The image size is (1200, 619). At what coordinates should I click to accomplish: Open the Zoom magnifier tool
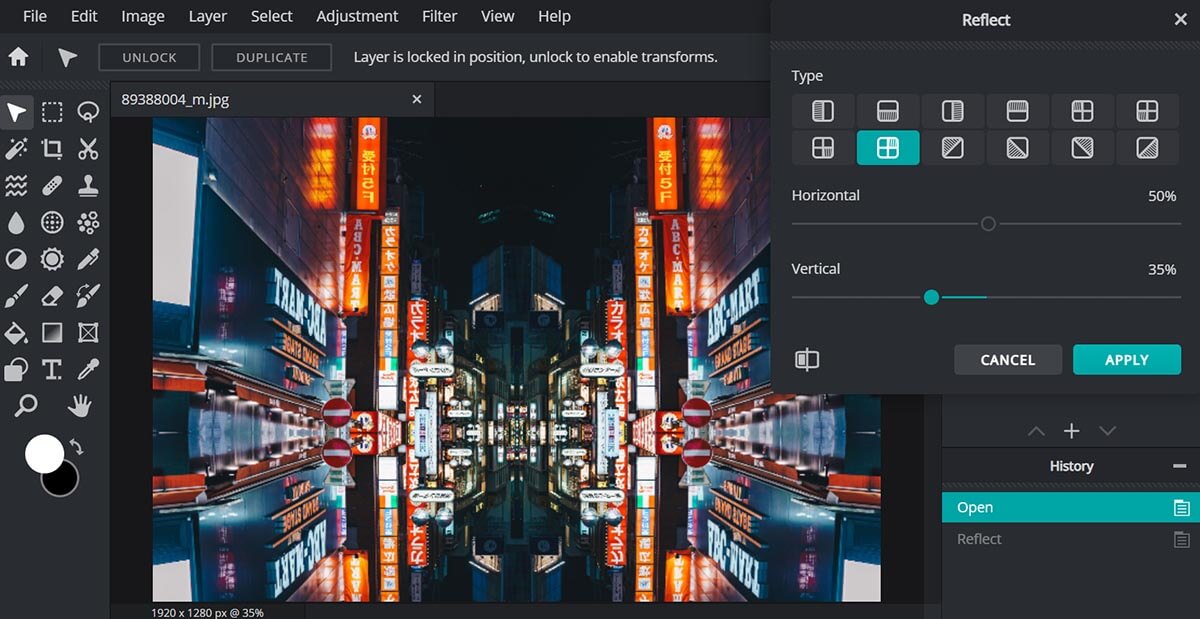pyautogui.click(x=25, y=404)
